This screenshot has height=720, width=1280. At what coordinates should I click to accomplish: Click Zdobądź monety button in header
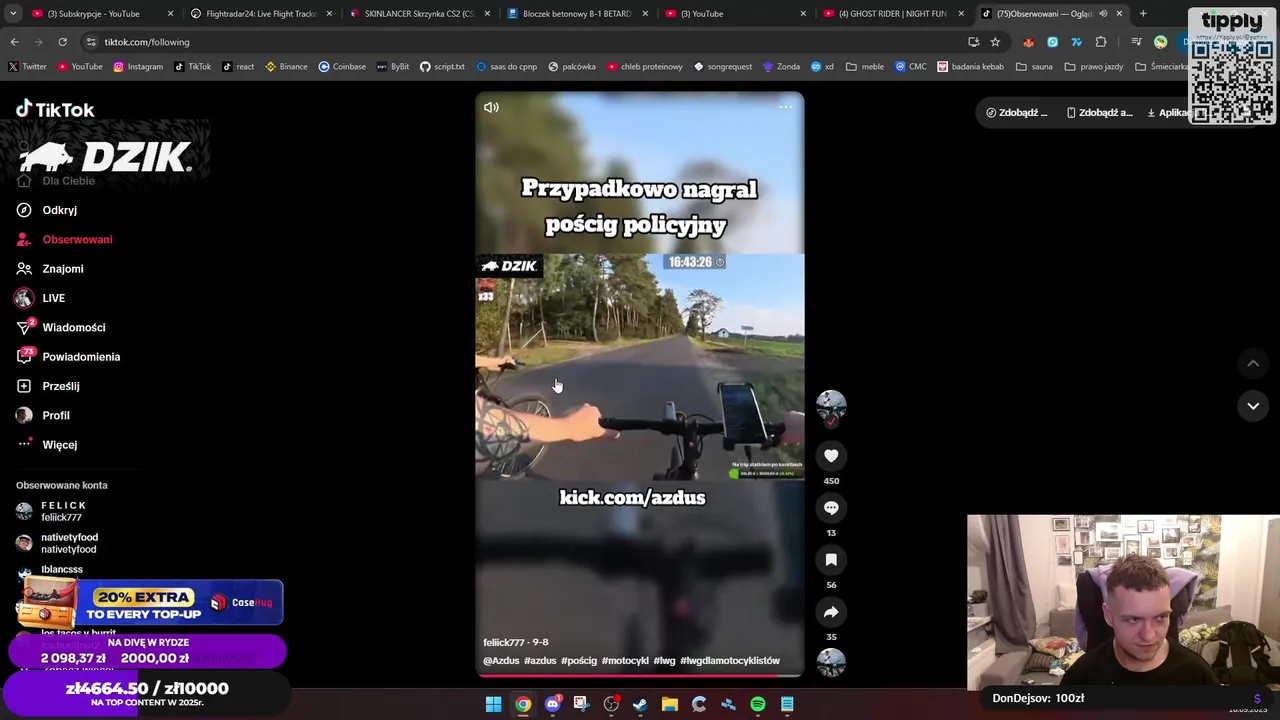1016,113
